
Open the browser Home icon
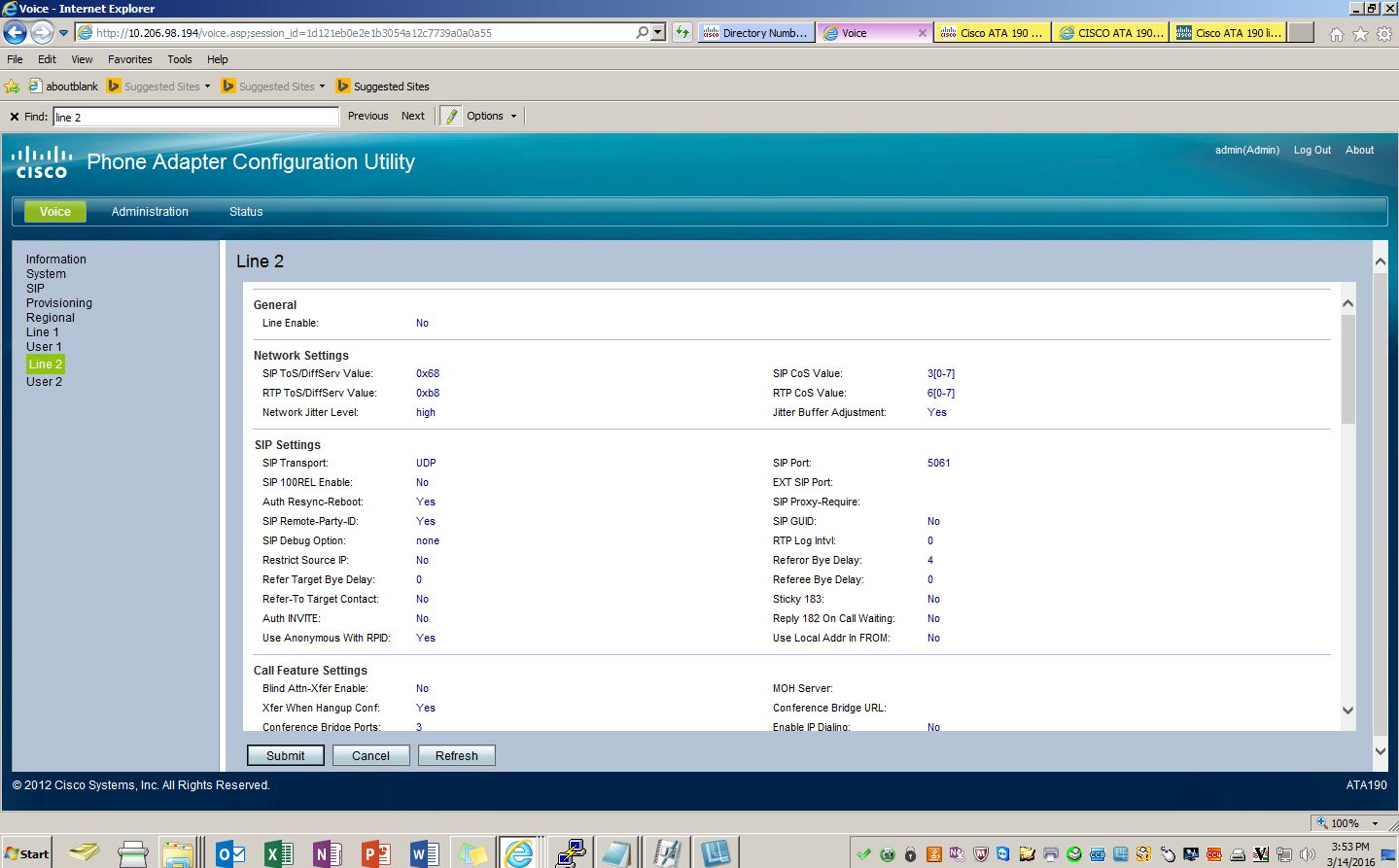click(x=1337, y=34)
